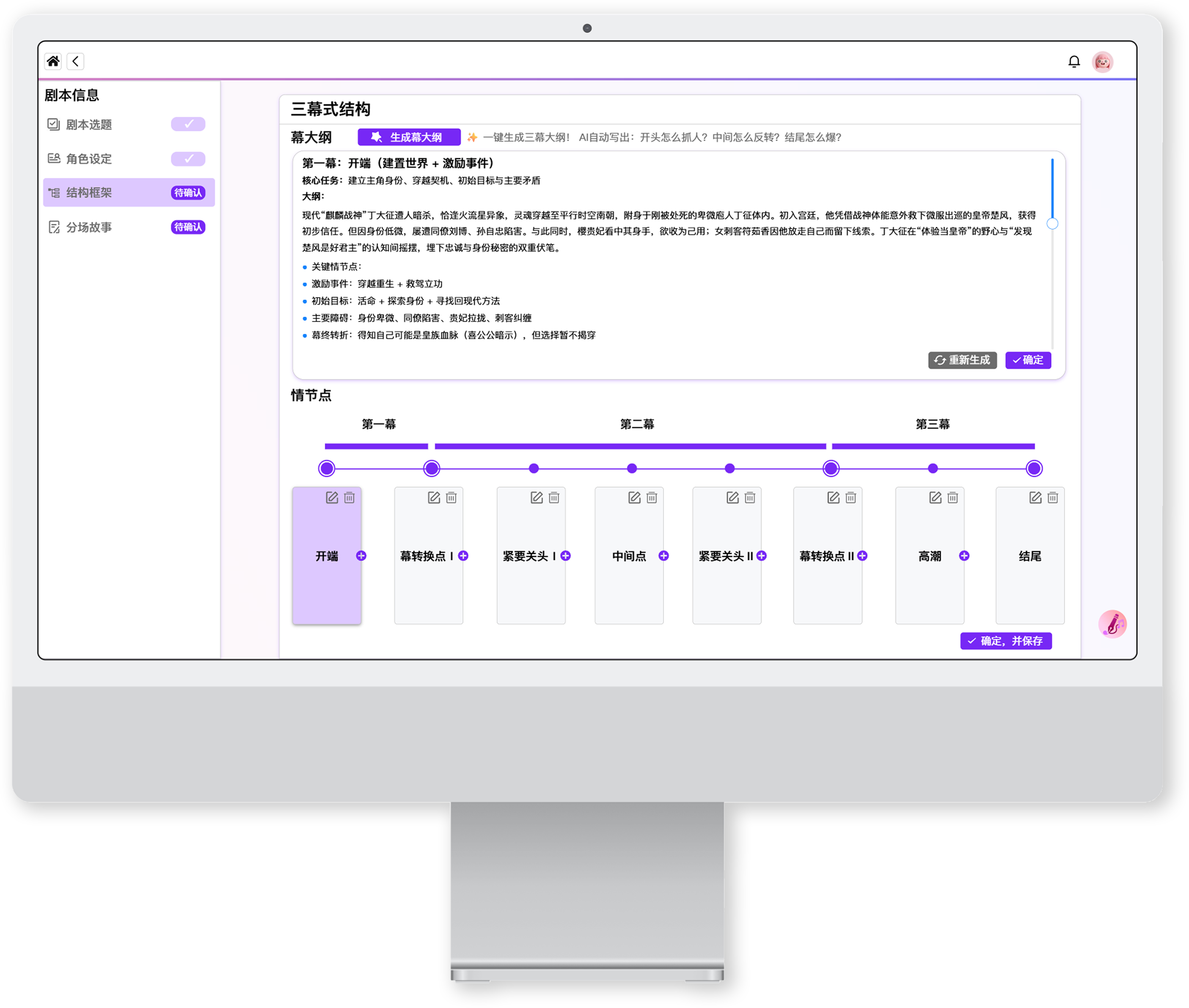Click the 第一幕 act bar
Viewport: 1189px width, 1008px height.
pos(377,446)
